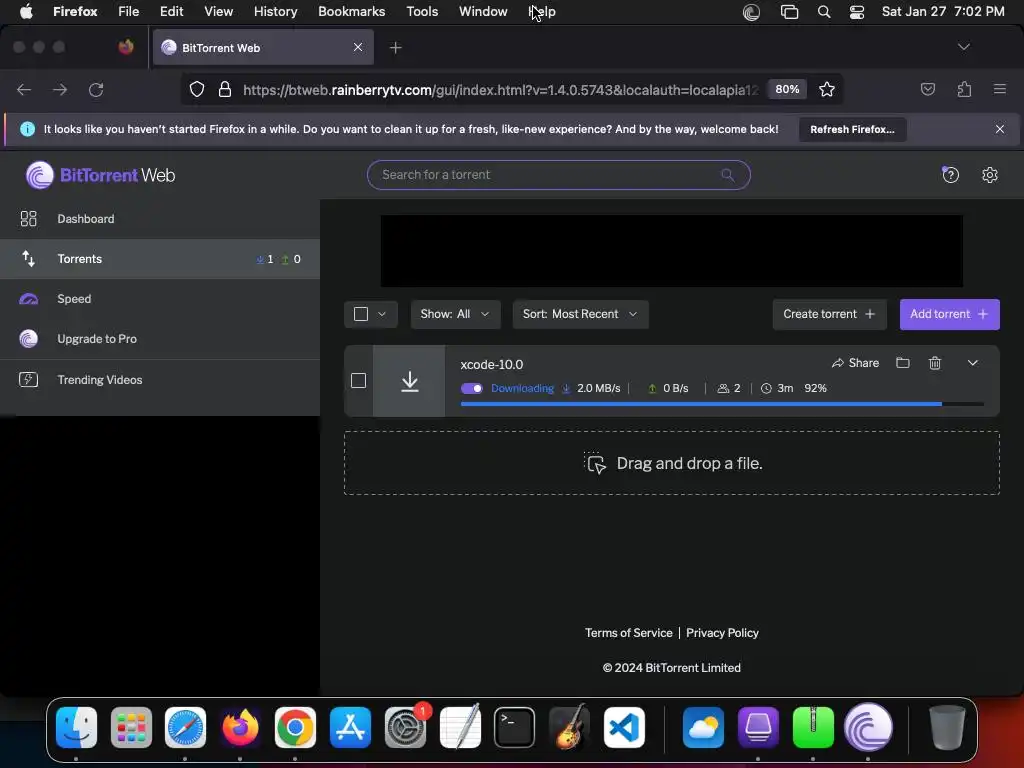This screenshot has height=768, width=1024.
Task: Select Torrents in the sidebar
Action: tap(159, 259)
